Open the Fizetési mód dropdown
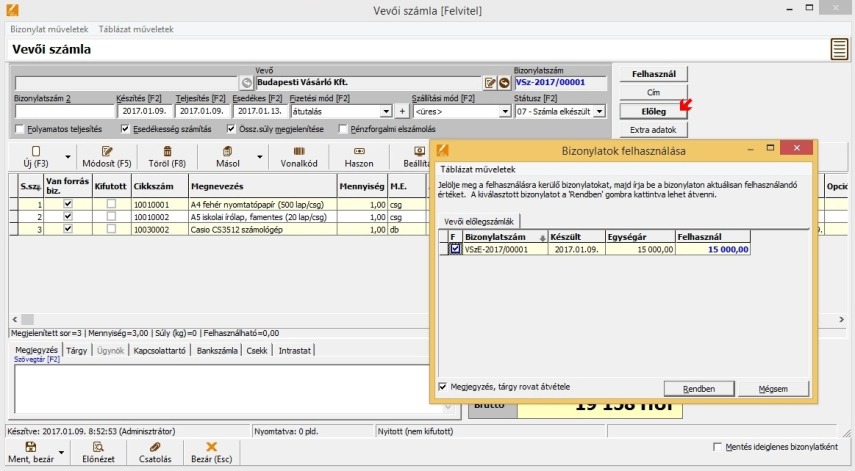Image resolution: width=855 pixels, height=471 pixels. coord(386,112)
